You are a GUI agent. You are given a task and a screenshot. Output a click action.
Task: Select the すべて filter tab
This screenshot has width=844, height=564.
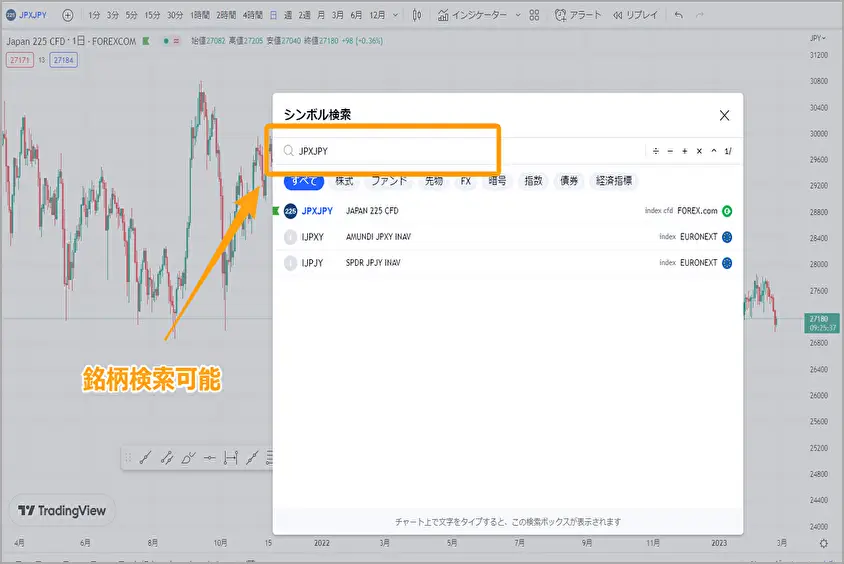tap(304, 181)
